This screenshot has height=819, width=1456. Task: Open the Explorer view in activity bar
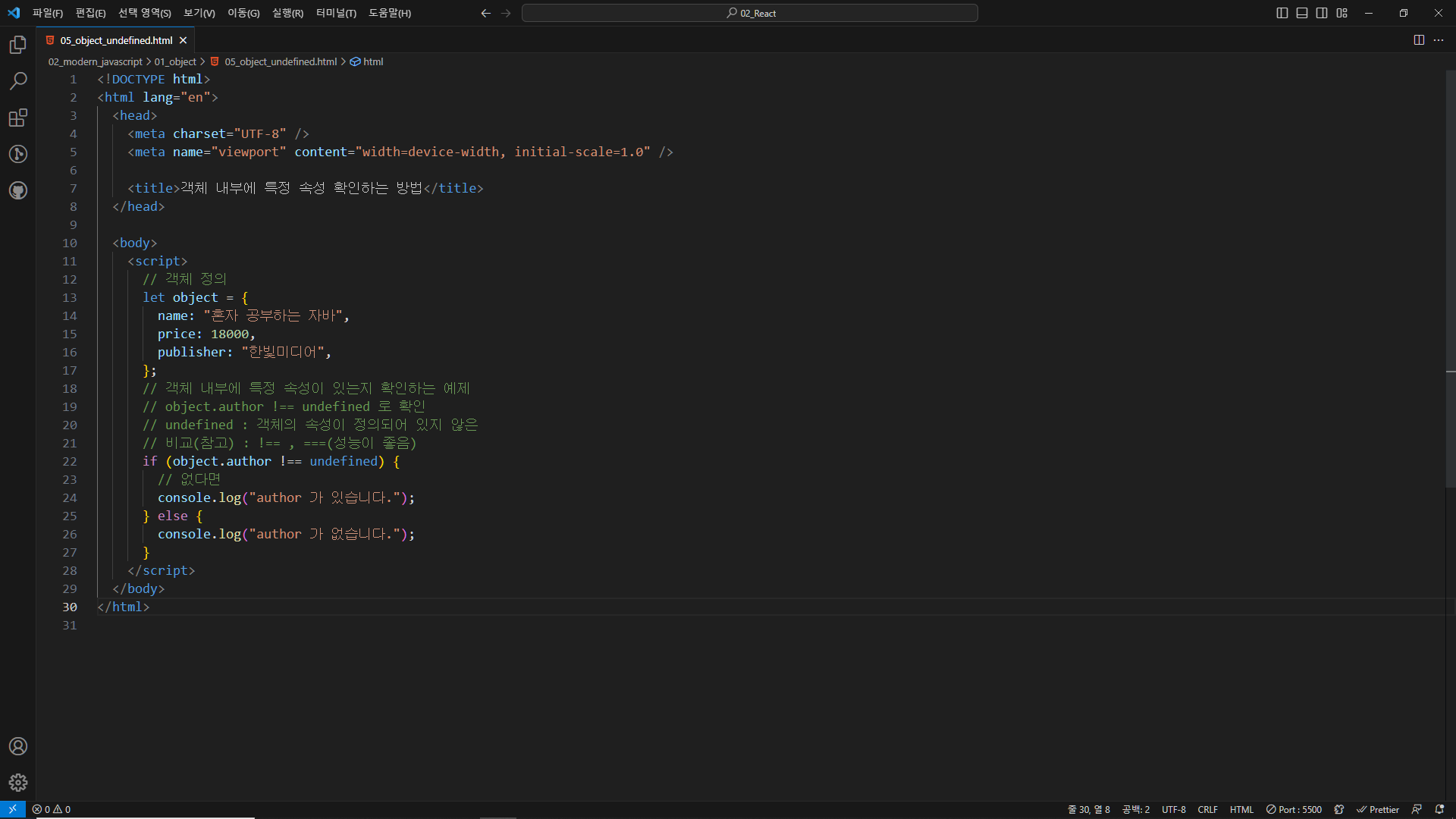click(18, 45)
